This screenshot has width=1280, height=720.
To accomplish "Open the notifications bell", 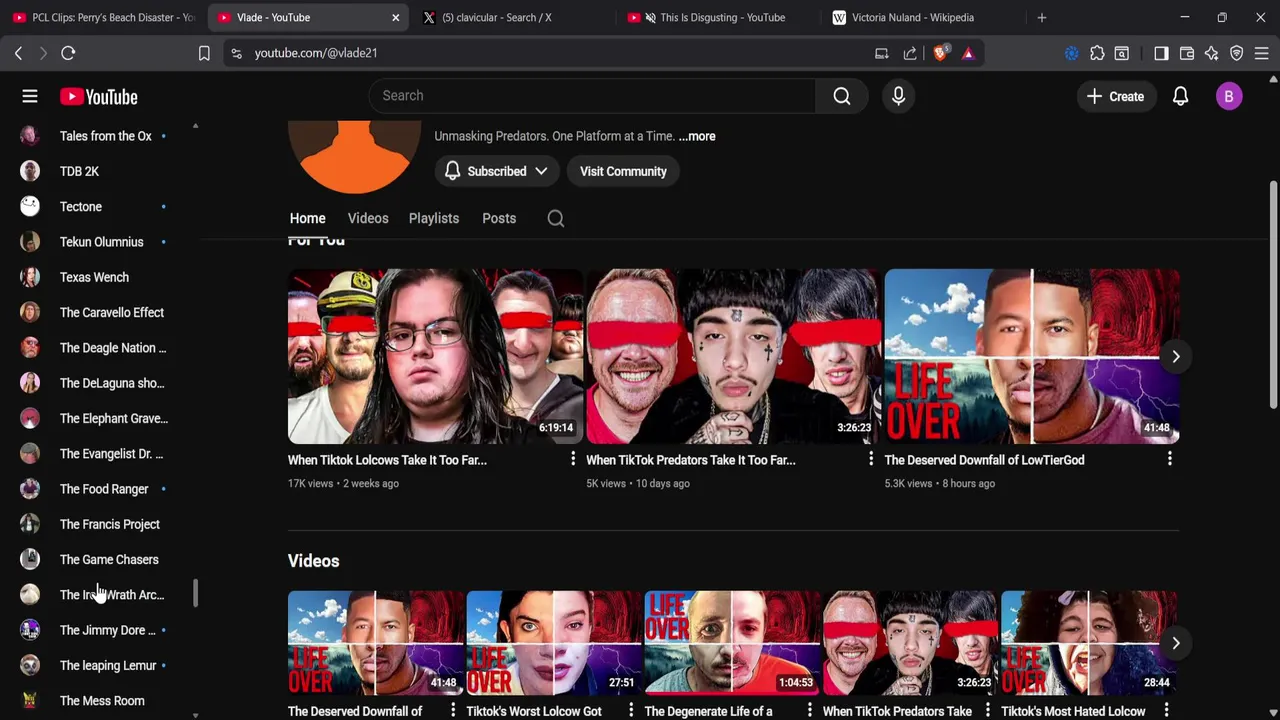I will pos(1180,96).
